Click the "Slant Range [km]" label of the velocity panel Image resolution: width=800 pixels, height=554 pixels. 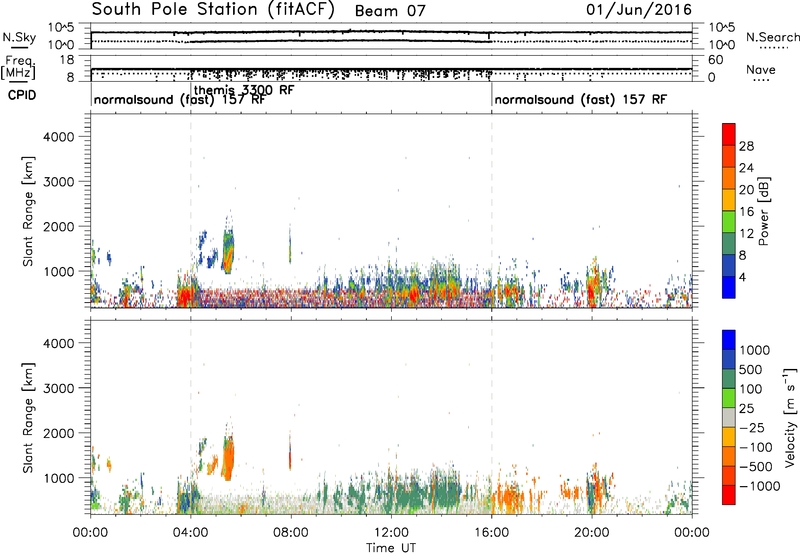tap(28, 418)
